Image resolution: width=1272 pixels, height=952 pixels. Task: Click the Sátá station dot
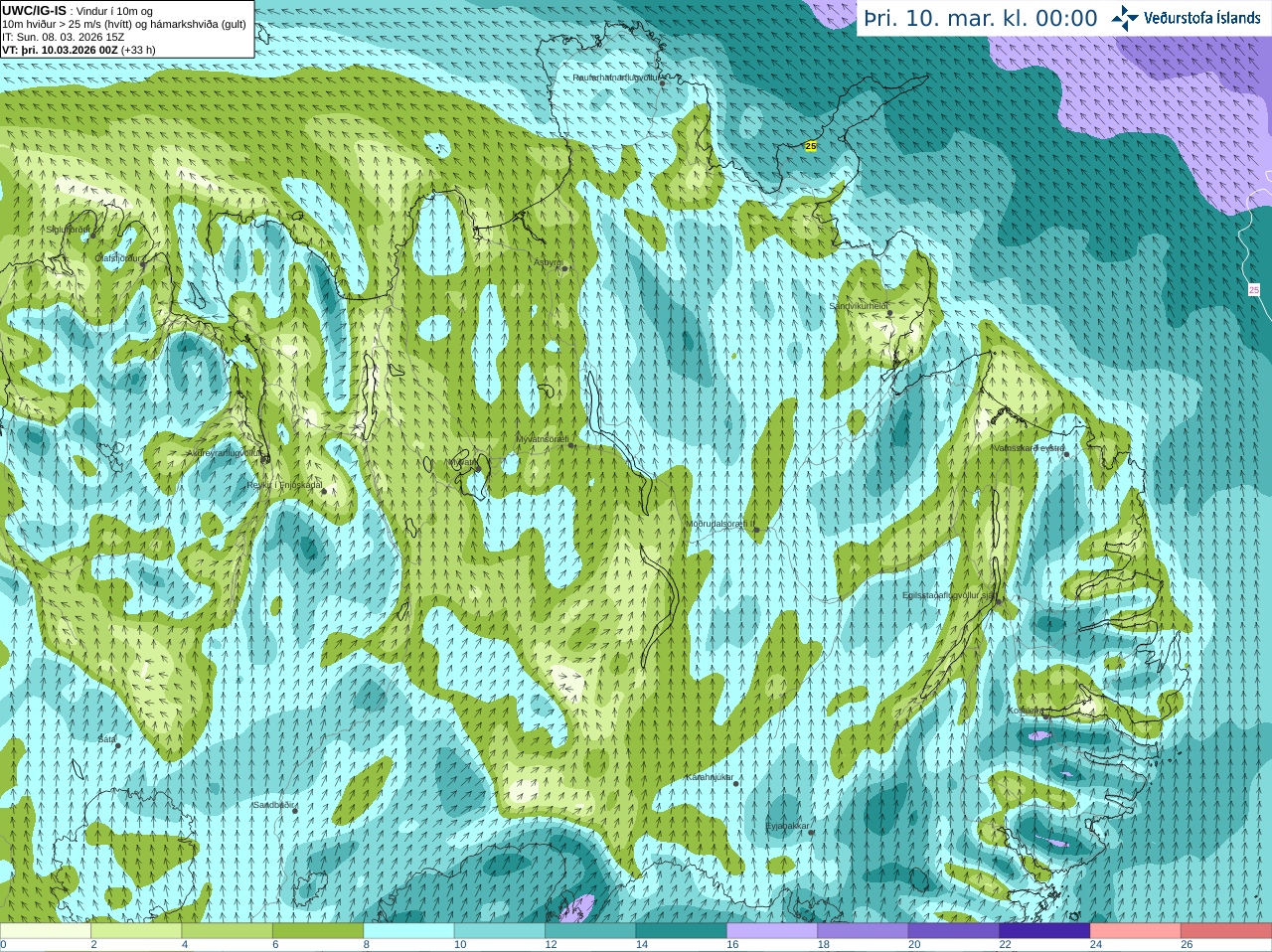tap(117, 745)
